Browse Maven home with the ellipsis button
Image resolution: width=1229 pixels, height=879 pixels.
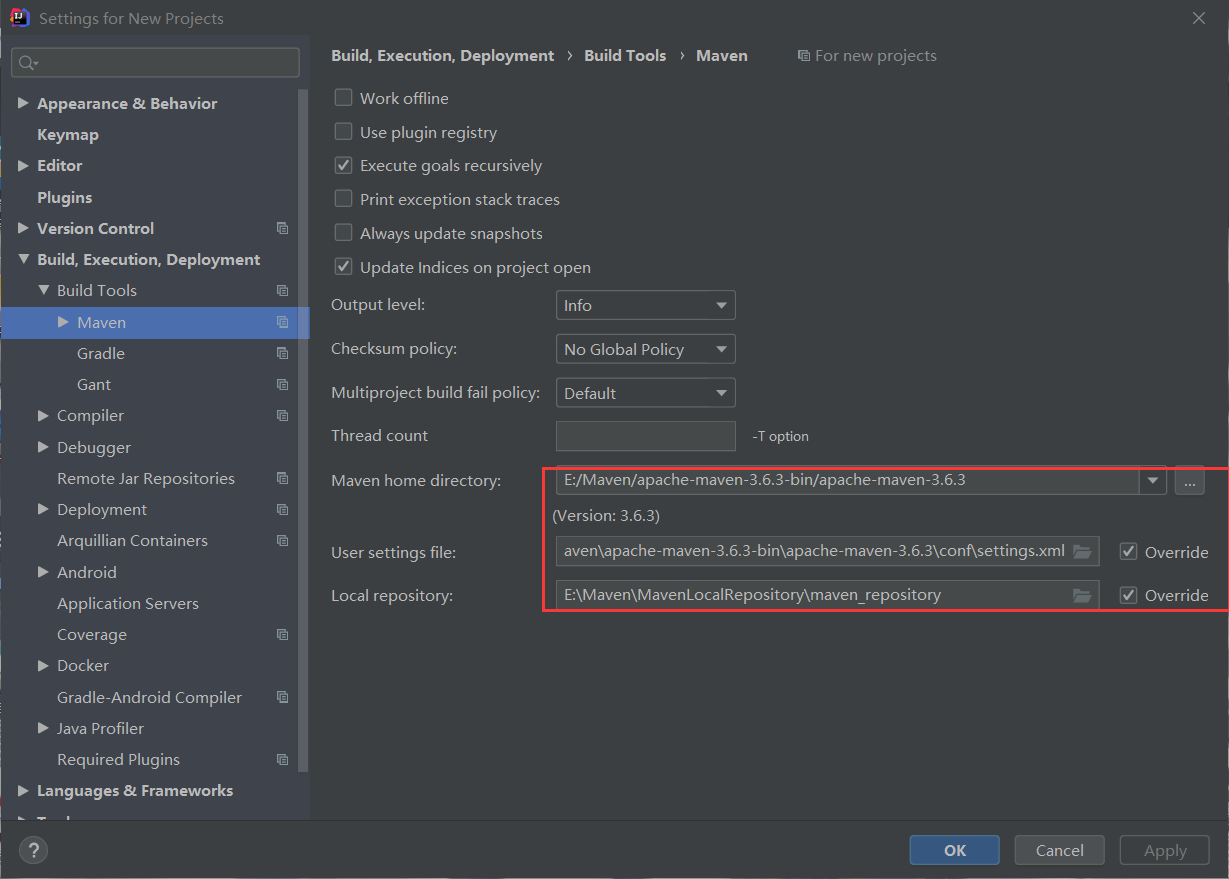coord(1189,480)
